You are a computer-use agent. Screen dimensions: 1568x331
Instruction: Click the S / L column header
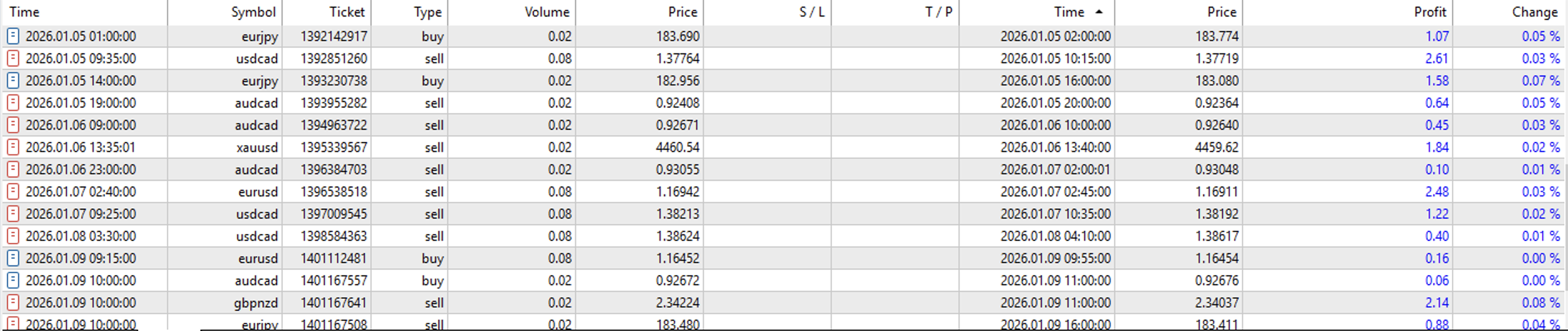(811, 12)
